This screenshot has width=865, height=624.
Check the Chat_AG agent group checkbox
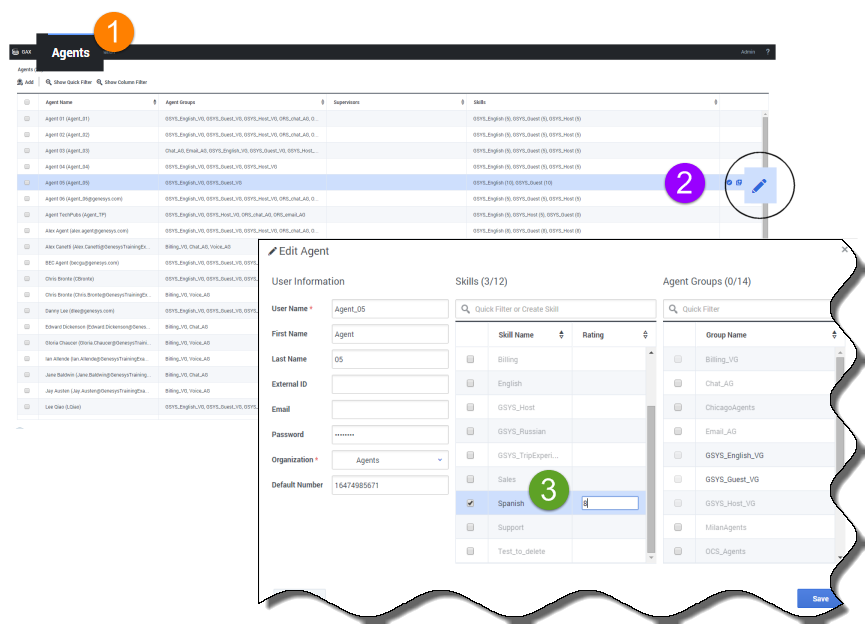click(x=678, y=383)
